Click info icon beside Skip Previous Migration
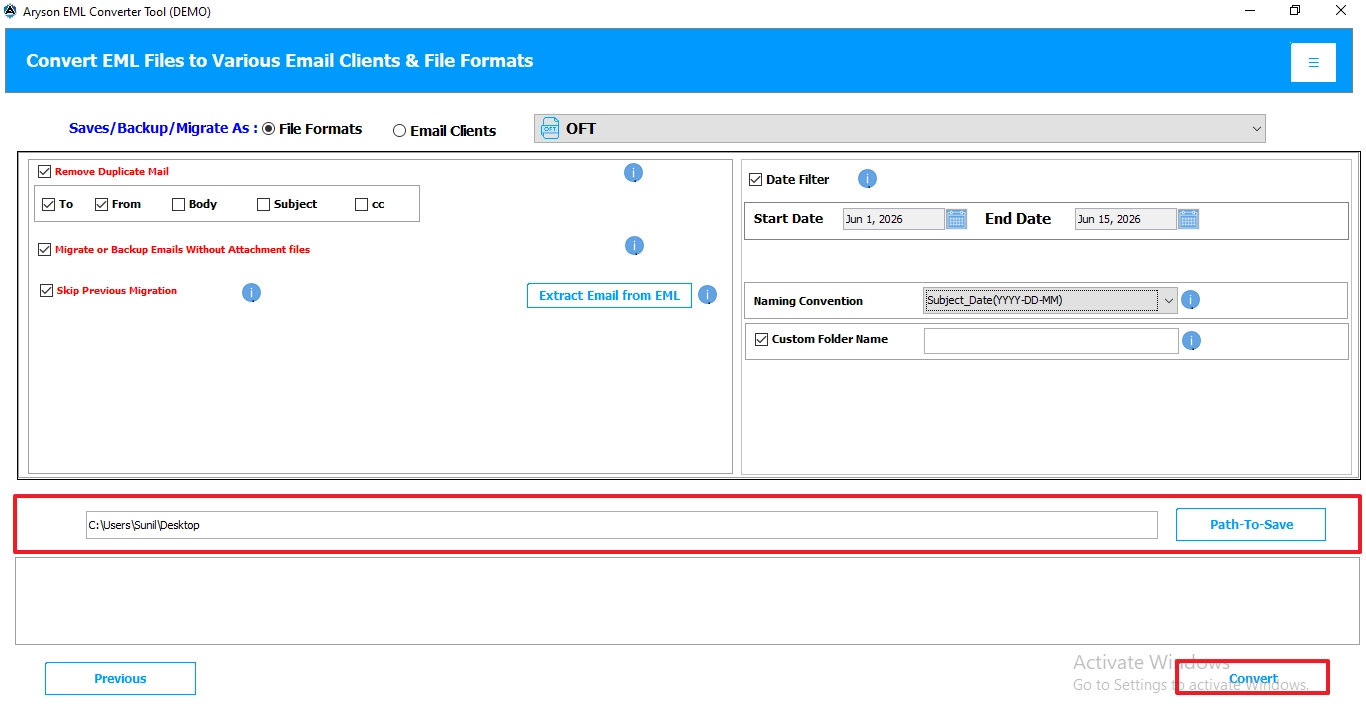 coord(252,293)
